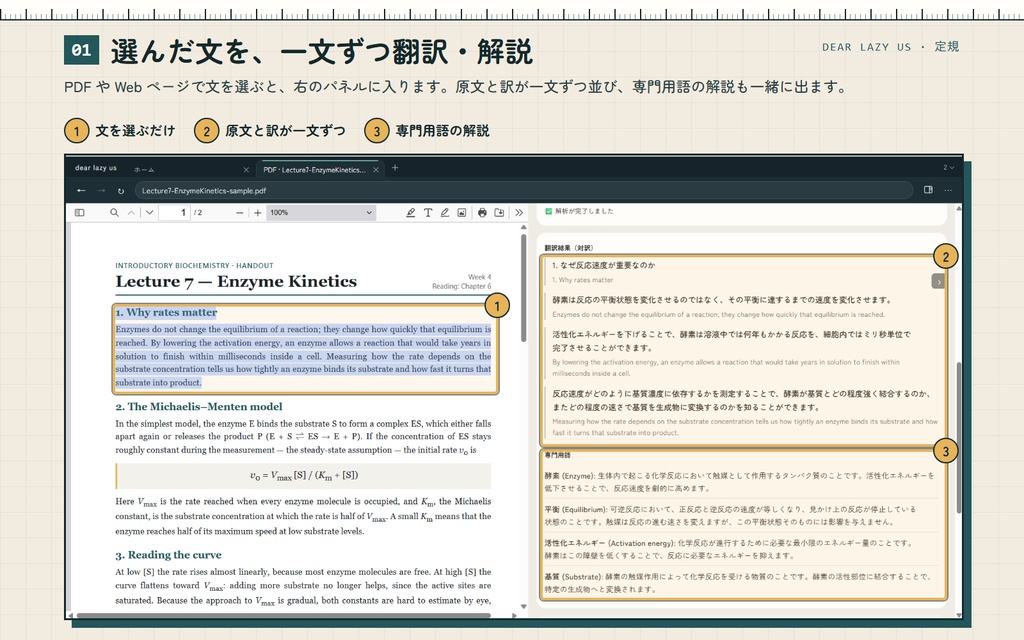Screen dimensions: 1024x640
Task: Click DEAR LAZY US · 定規 header text
Action: pos(890,47)
